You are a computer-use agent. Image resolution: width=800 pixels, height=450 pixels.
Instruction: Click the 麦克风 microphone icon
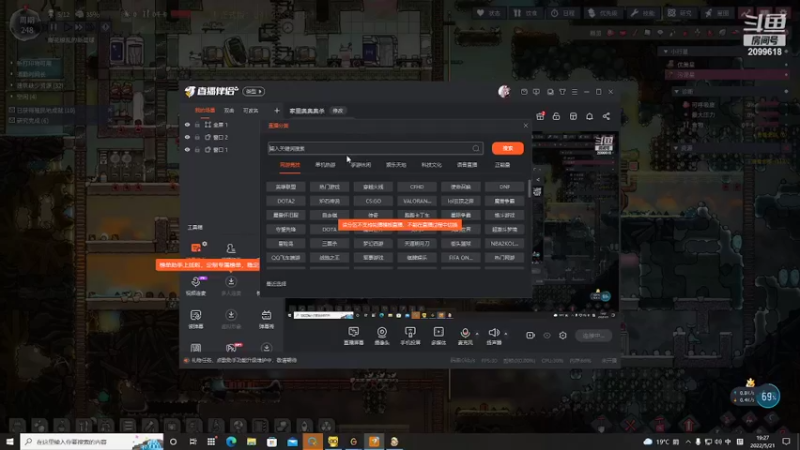click(465, 335)
